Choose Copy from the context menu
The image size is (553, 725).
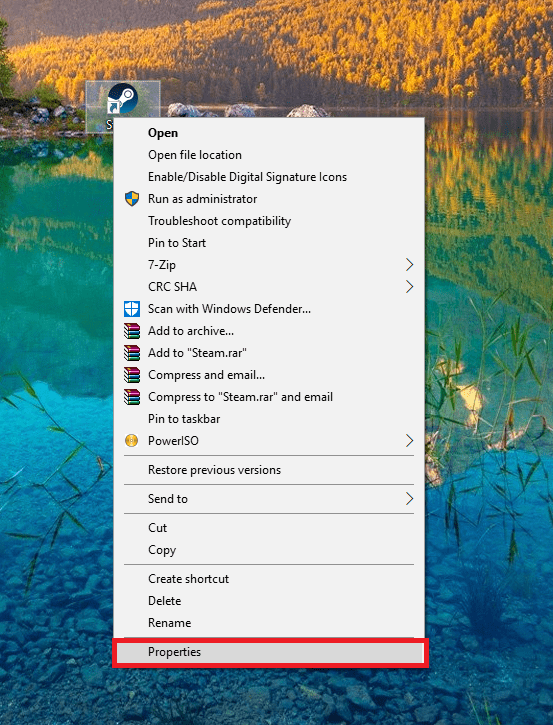(269, 550)
